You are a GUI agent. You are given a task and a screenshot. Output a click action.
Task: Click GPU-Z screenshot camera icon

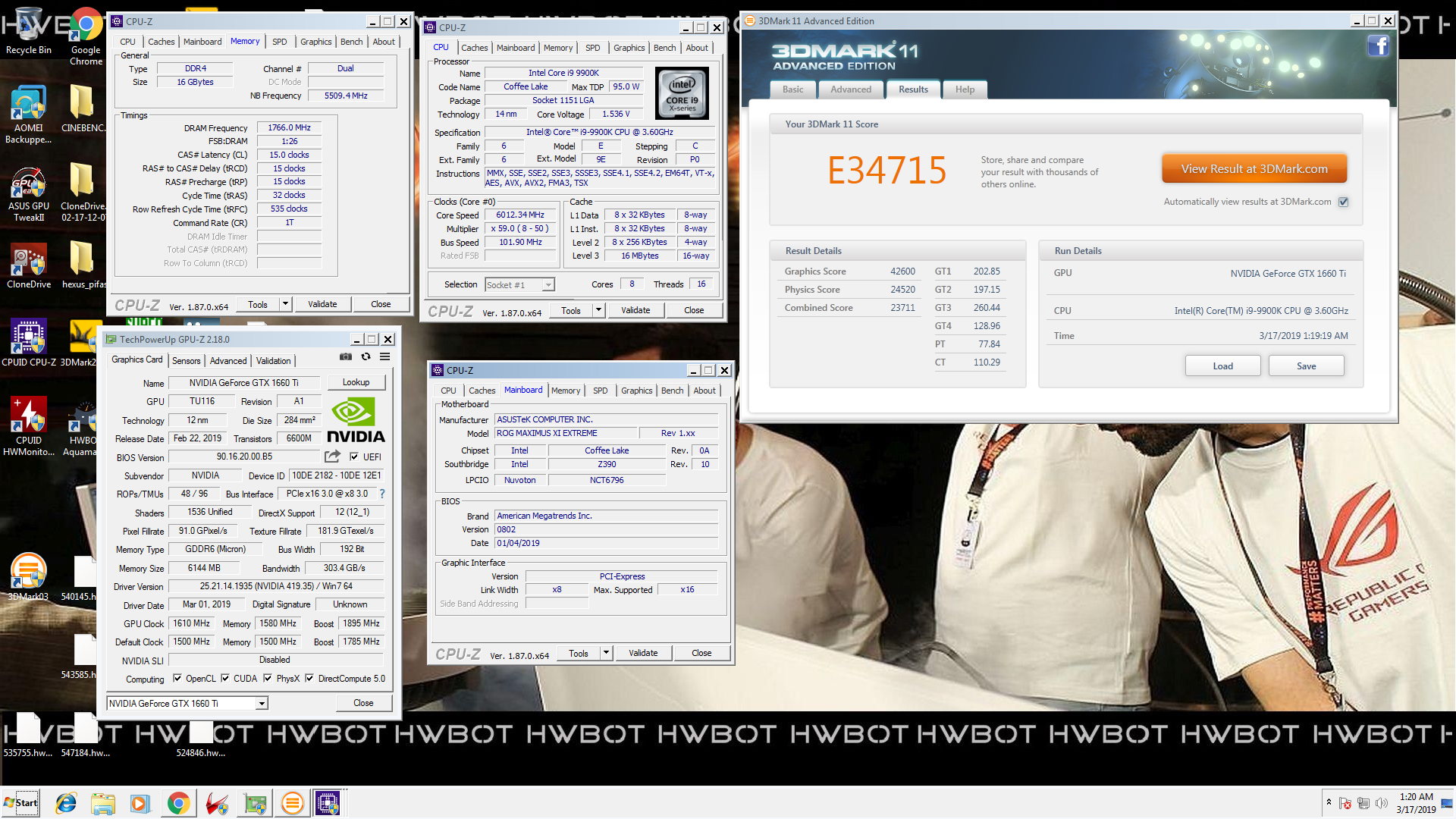[x=346, y=356]
